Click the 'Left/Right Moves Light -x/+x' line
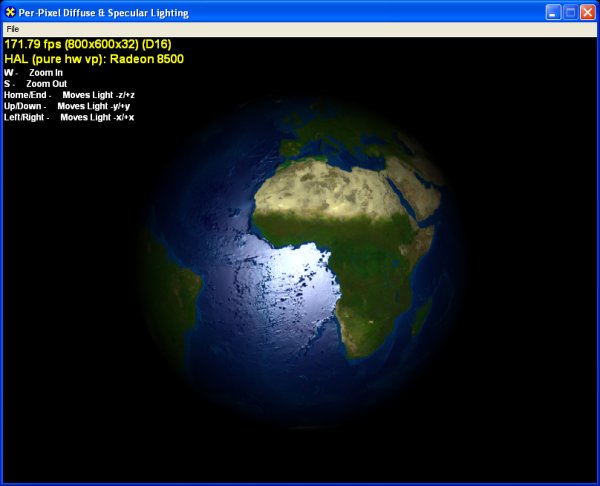The width and height of the screenshot is (600, 486). pos(69,117)
